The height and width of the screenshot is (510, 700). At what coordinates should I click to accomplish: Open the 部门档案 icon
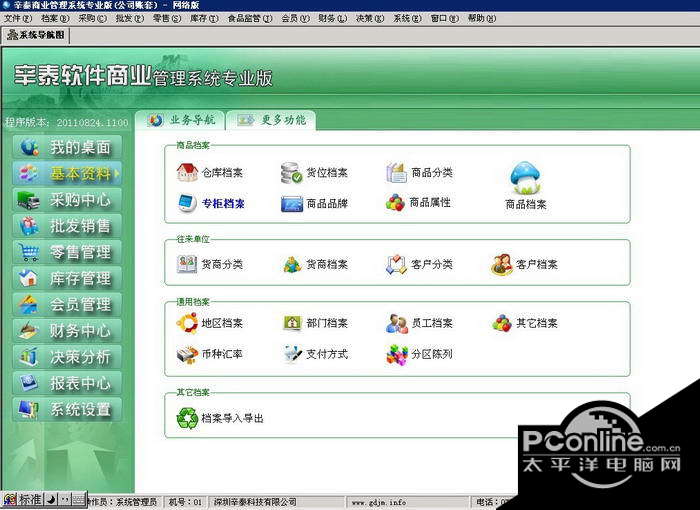coord(292,323)
